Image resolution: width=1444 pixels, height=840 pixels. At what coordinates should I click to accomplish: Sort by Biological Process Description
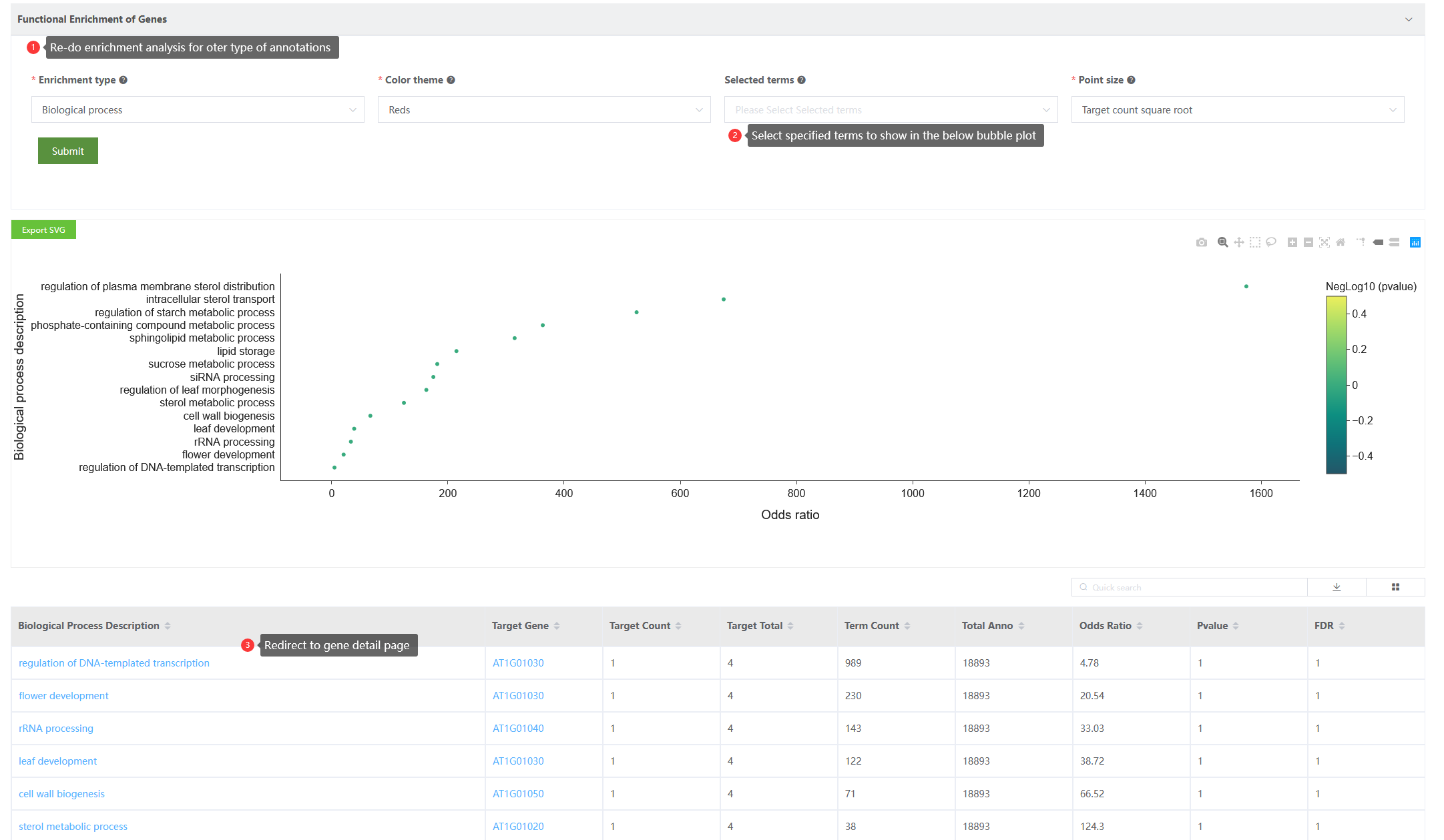(x=168, y=626)
